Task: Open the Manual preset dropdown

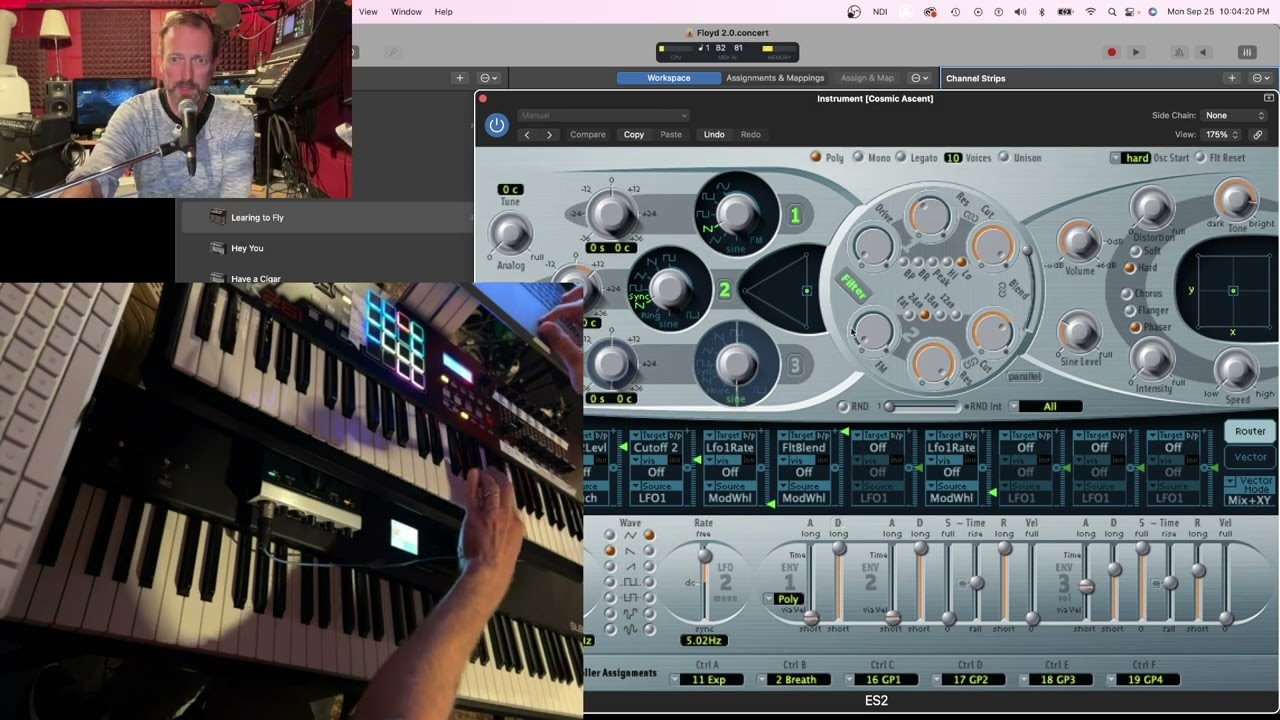Action: point(604,115)
